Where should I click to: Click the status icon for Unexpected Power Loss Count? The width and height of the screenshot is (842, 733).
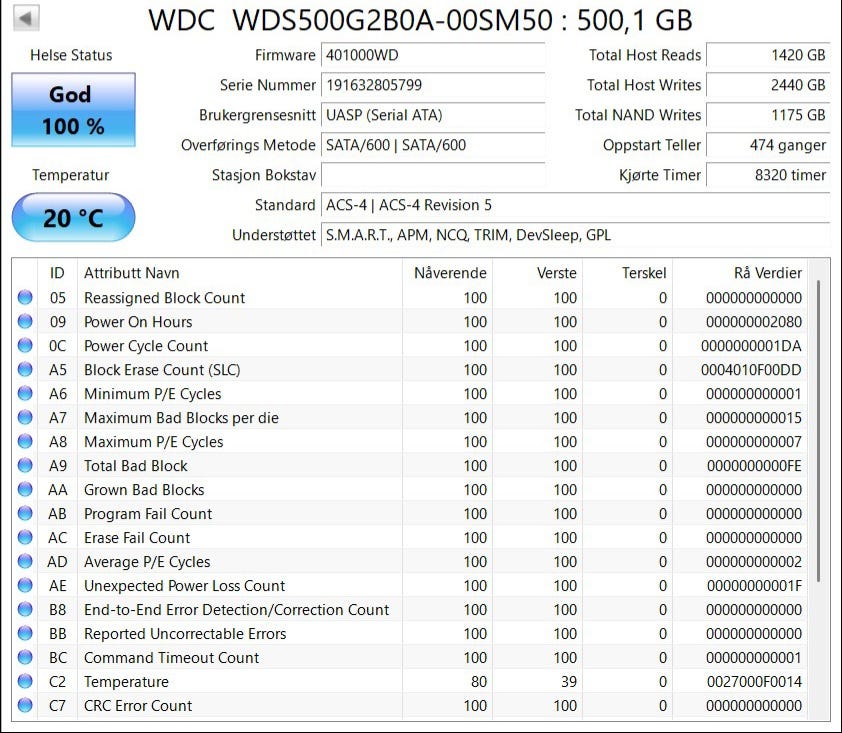[x=25, y=585]
